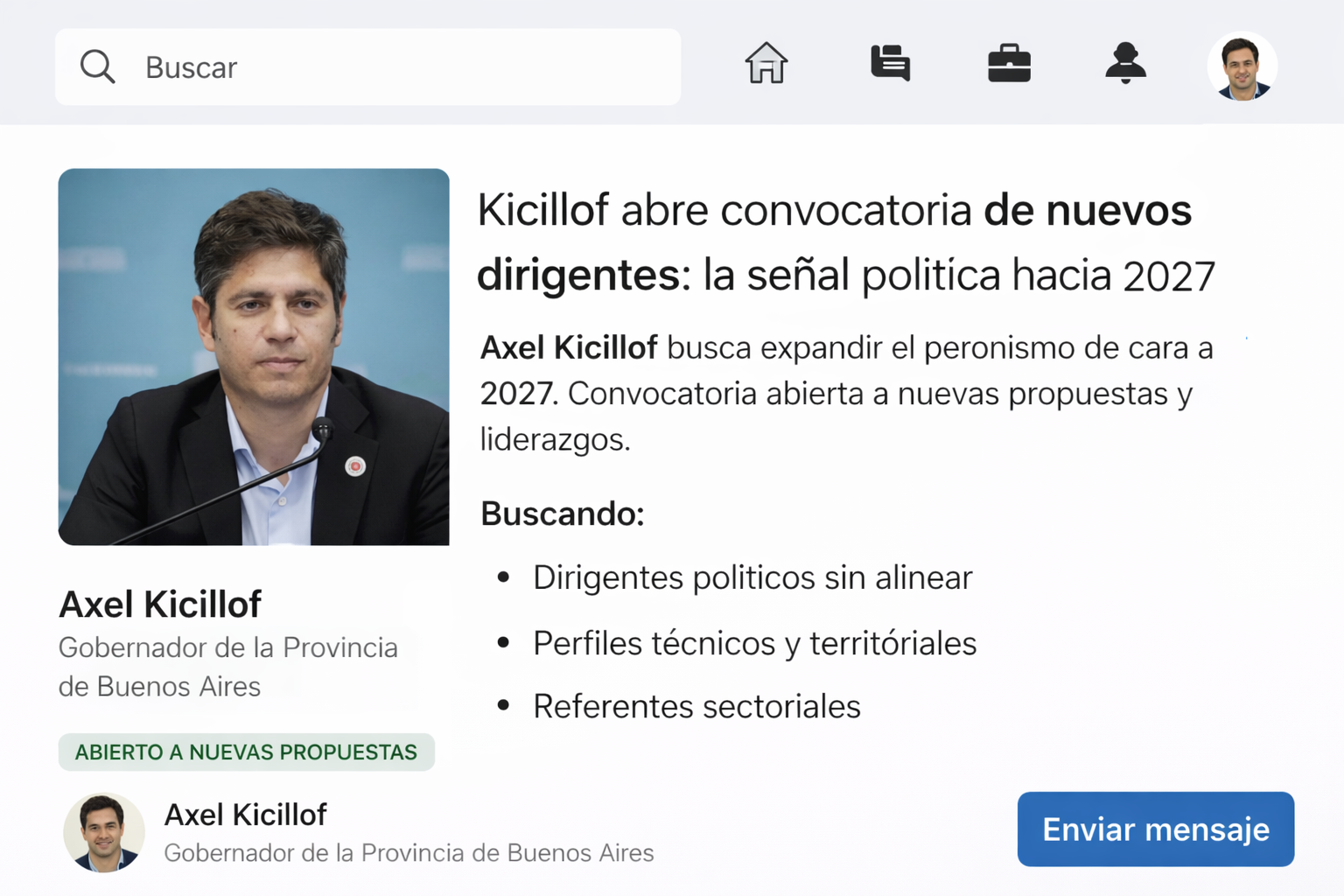The height and width of the screenshot is (896, 1344).
Task: Click bold 'Axel Kicillof' in the summary paragraph
Action: pos(569,347)
